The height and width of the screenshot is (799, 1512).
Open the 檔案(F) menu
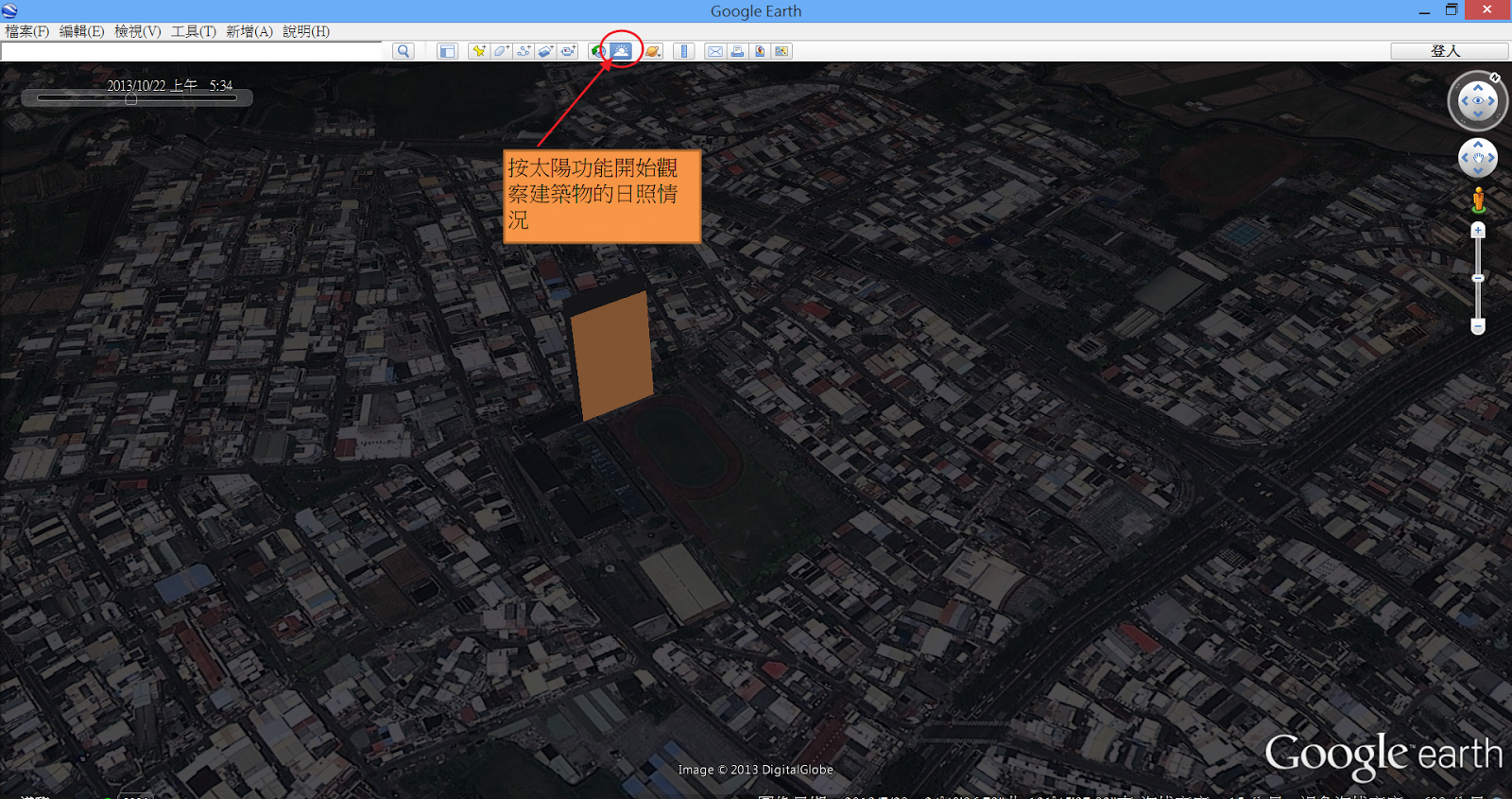pos(27,31)
